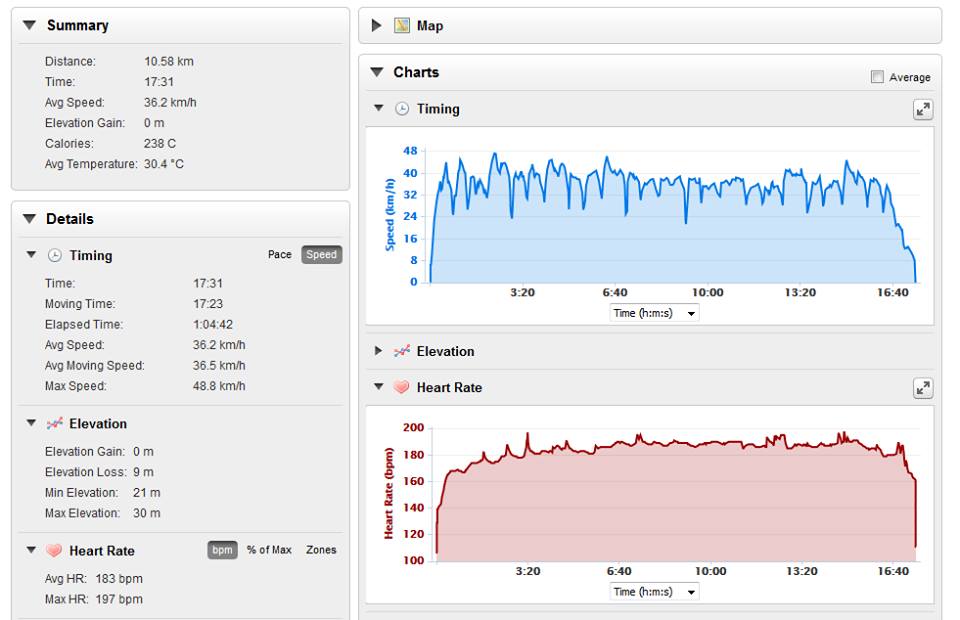Select bpm heart rate display

click(x=222, y=550)
